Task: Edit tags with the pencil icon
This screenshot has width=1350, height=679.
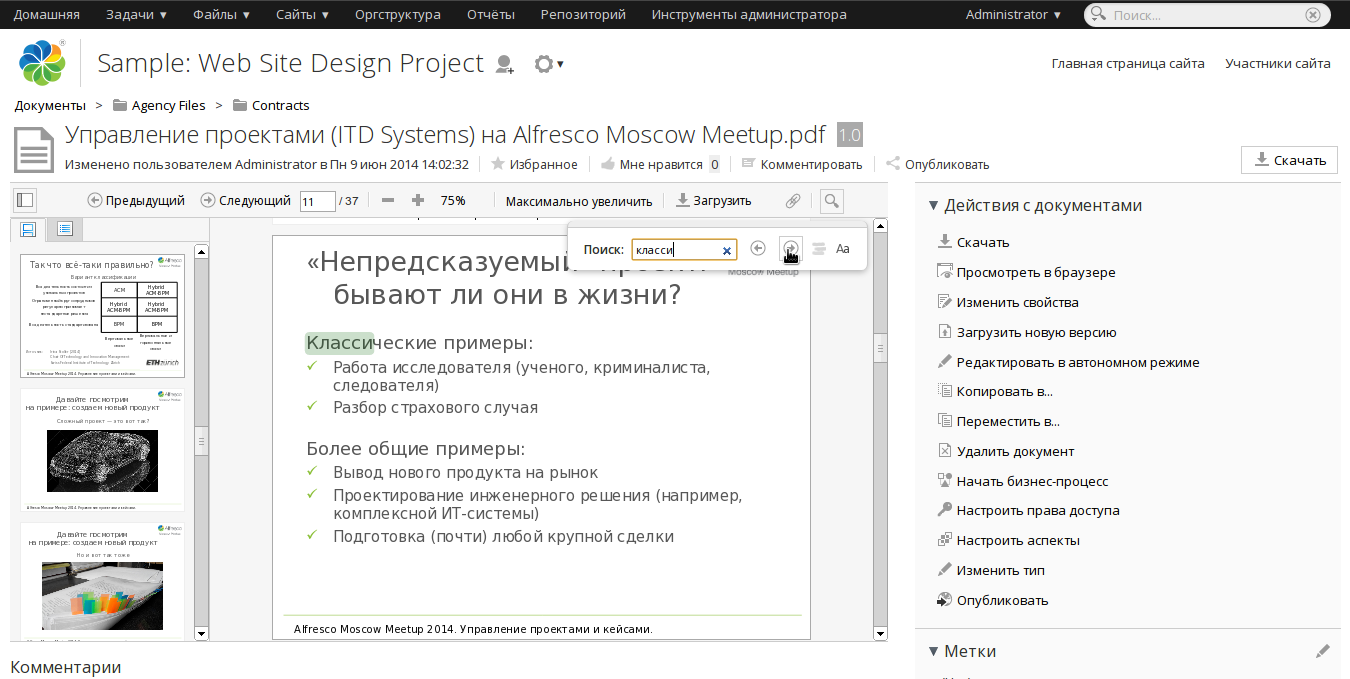Action: pyautogui.click(x=1323, y=651)
